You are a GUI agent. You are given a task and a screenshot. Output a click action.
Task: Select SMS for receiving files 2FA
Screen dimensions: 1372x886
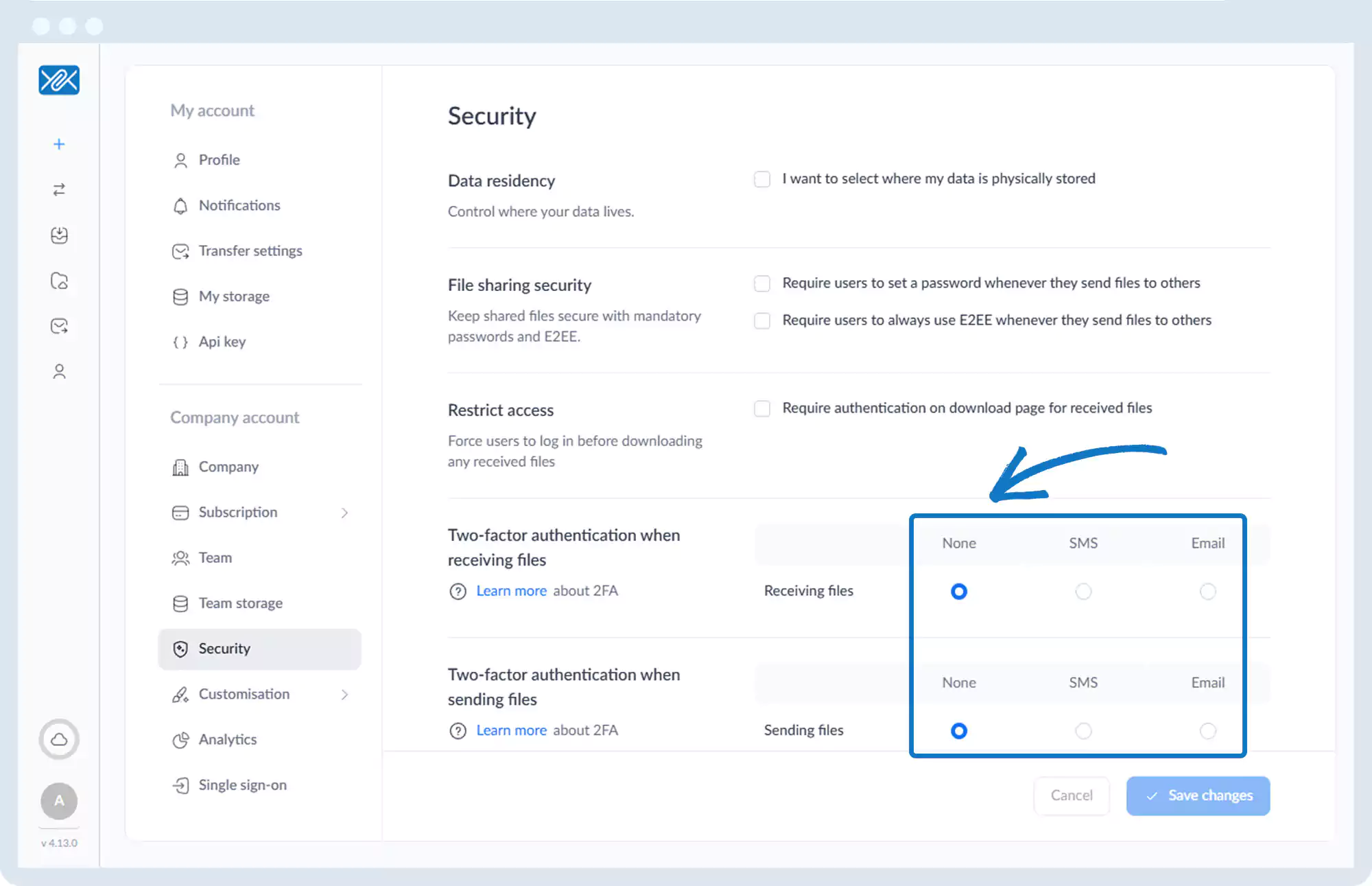[1083, 591]
